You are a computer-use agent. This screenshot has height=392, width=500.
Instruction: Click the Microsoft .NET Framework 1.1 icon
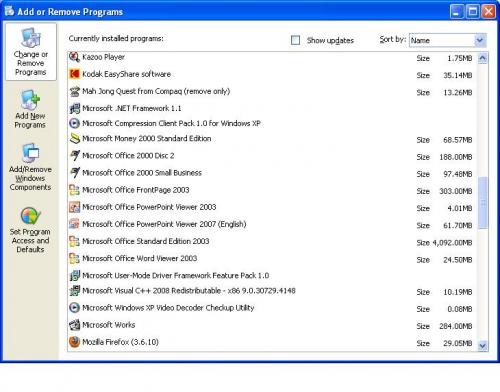pyautogui.click(x=74, y=108)
